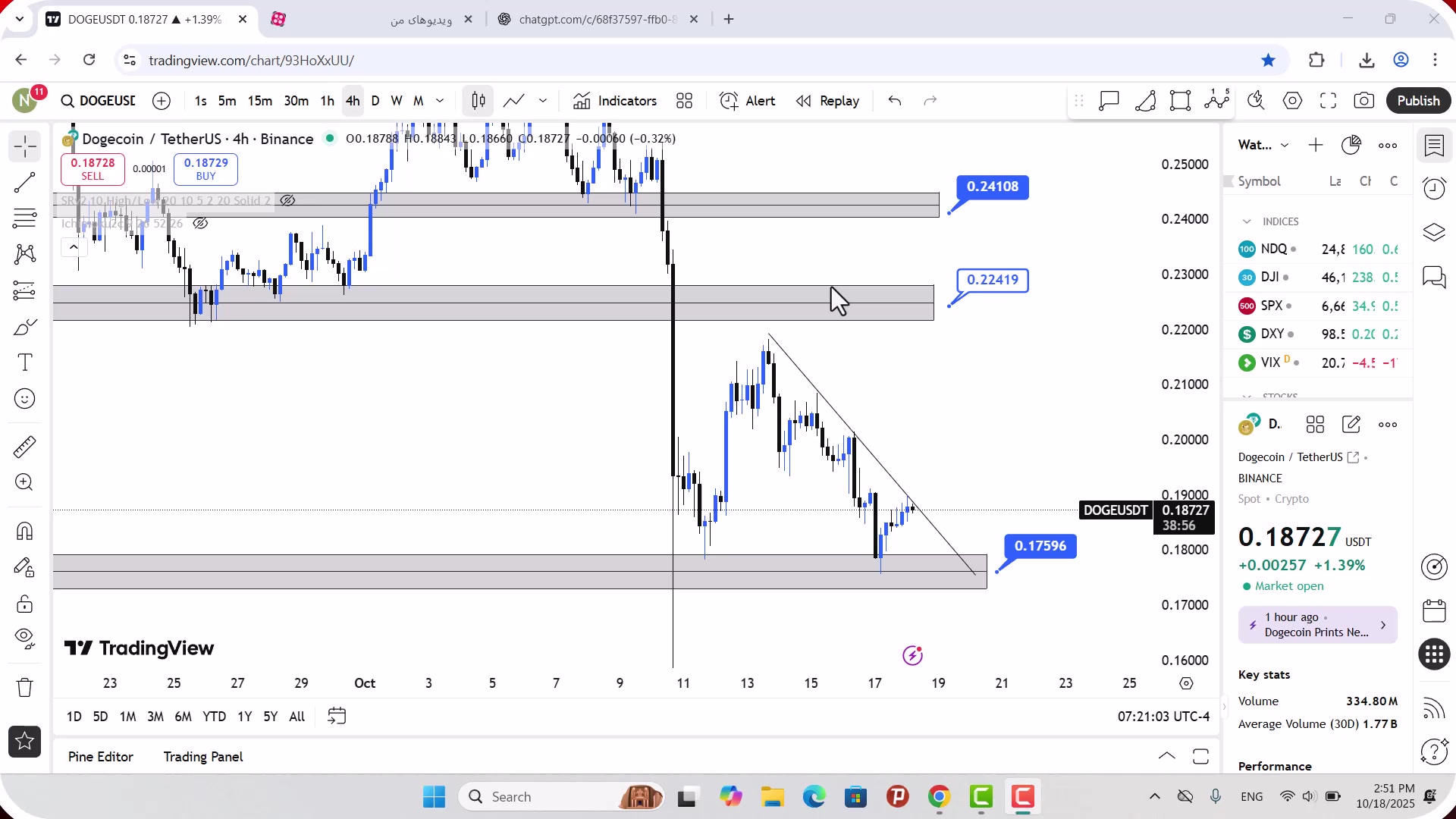This screenshot has height=819, width=1456.
Task: Open the Indicators dialog
Action: [x=615, y=101]
